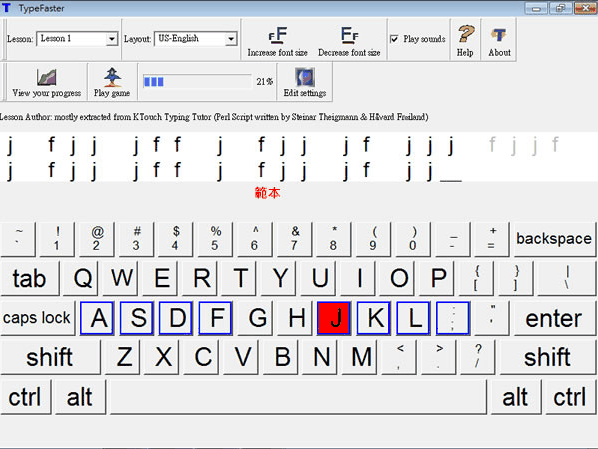Click the plus equals key
The height and width of the screenshot is (449, 598).
(x=492, y=239)
